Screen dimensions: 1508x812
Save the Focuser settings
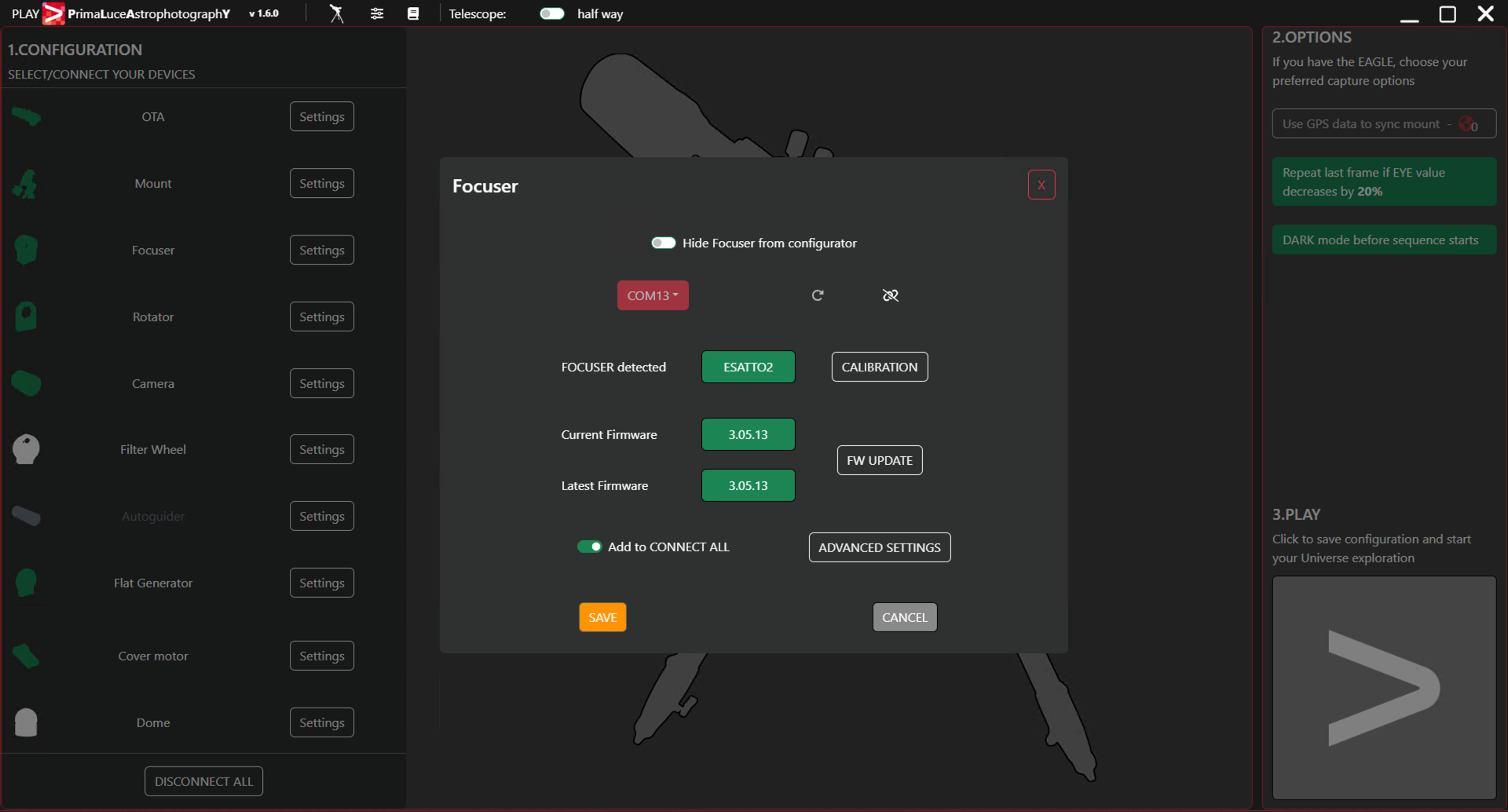pos(602,617)
